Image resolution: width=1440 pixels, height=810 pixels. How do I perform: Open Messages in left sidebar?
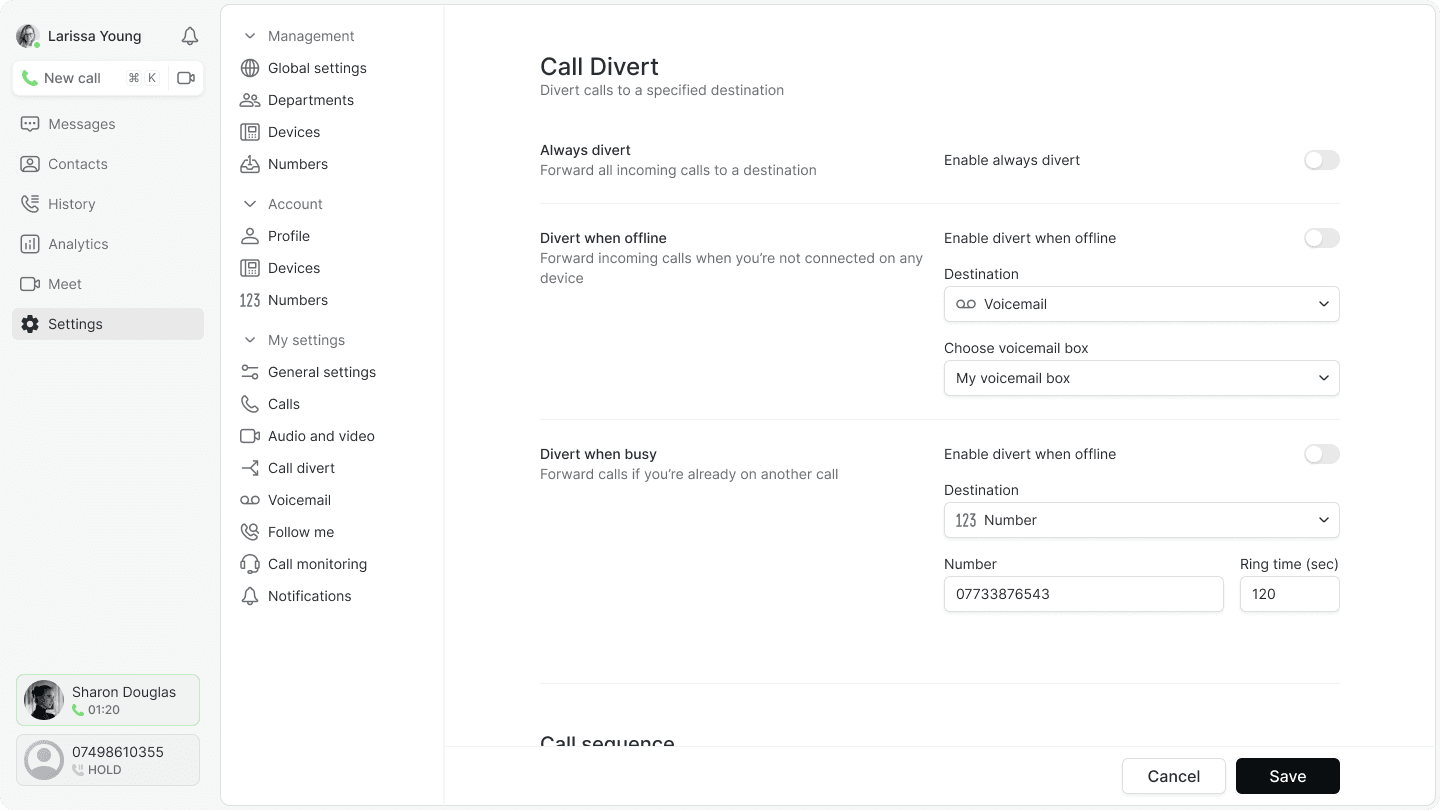click(108, 124)
